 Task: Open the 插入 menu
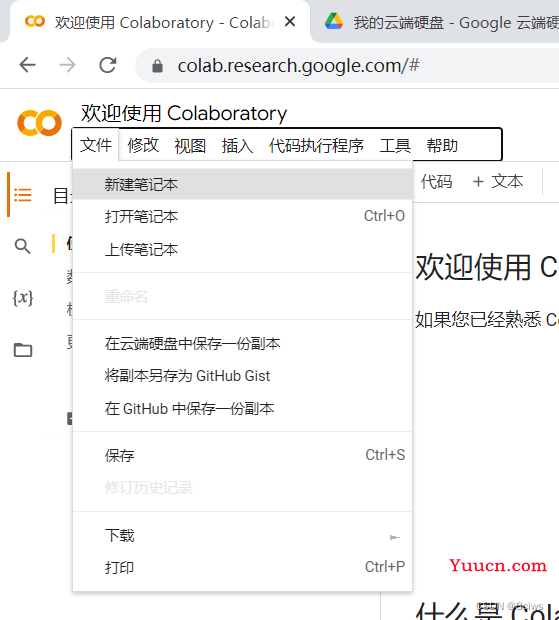[237, 146]
